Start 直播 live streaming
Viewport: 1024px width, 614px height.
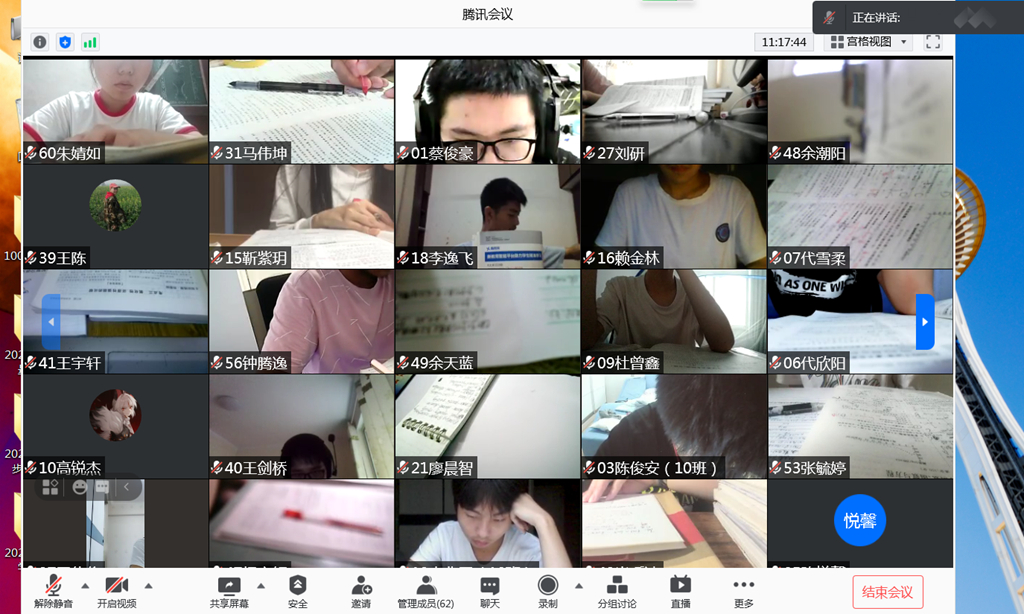coord(680,591)
